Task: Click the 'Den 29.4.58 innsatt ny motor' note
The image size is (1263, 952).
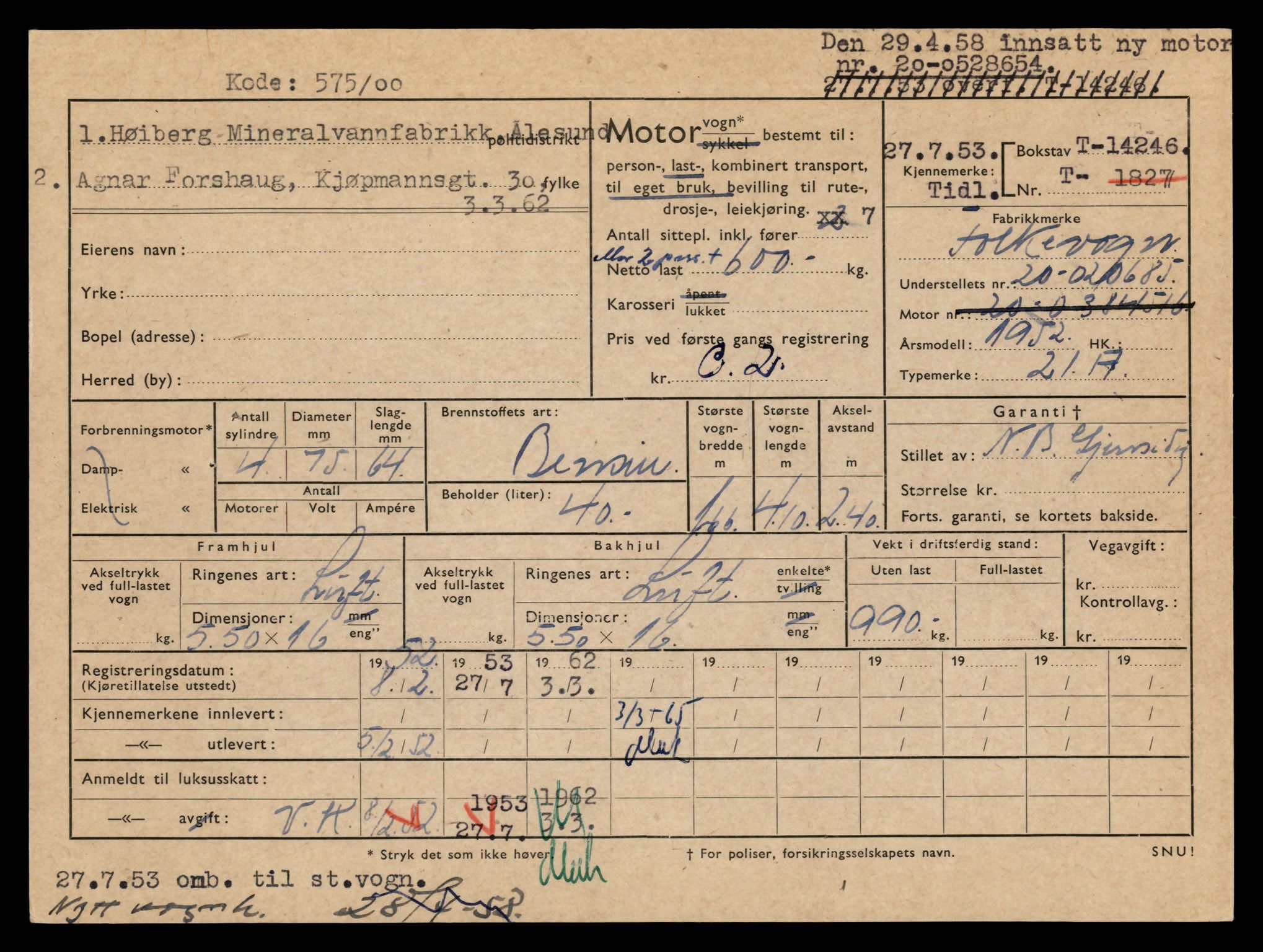Action: point(1026,45)
